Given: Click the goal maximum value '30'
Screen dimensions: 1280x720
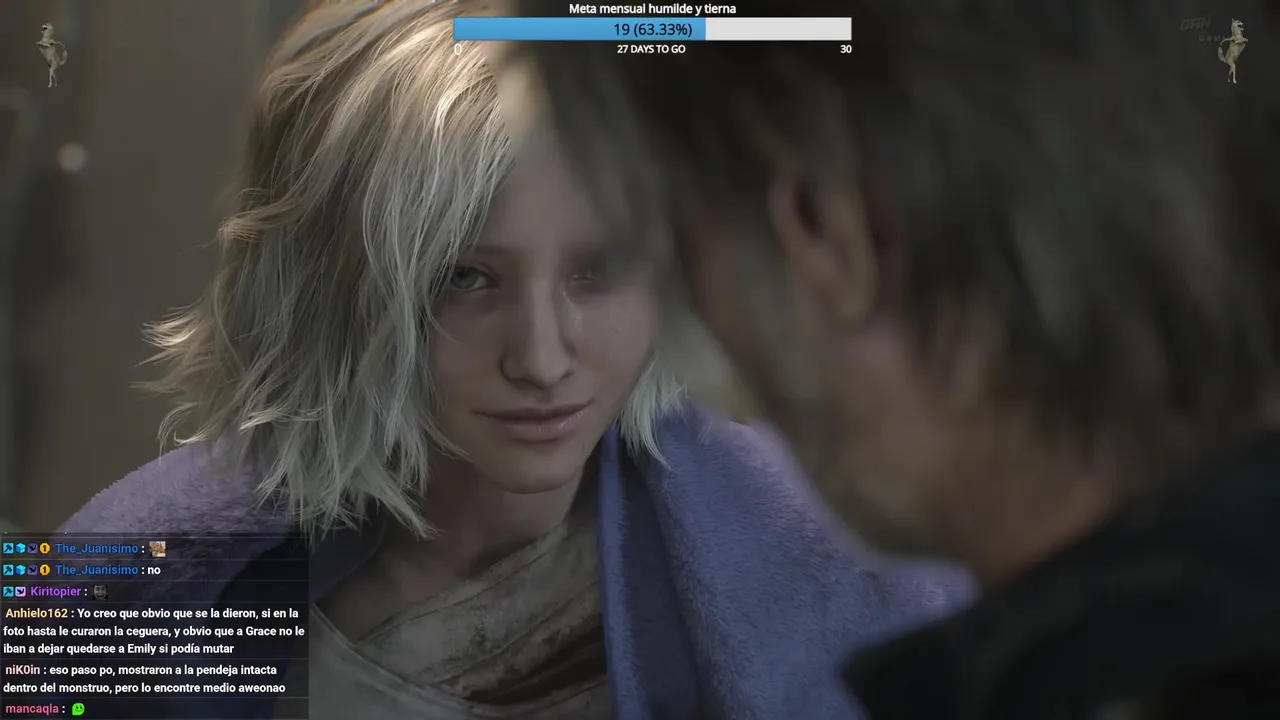Looking at the screenshot, I should pyautogui.click(x=846, y=49).
